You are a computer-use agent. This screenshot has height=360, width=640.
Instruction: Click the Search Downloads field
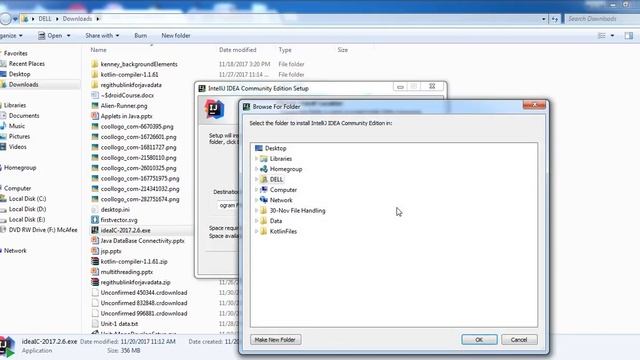(x=602, y=19)
